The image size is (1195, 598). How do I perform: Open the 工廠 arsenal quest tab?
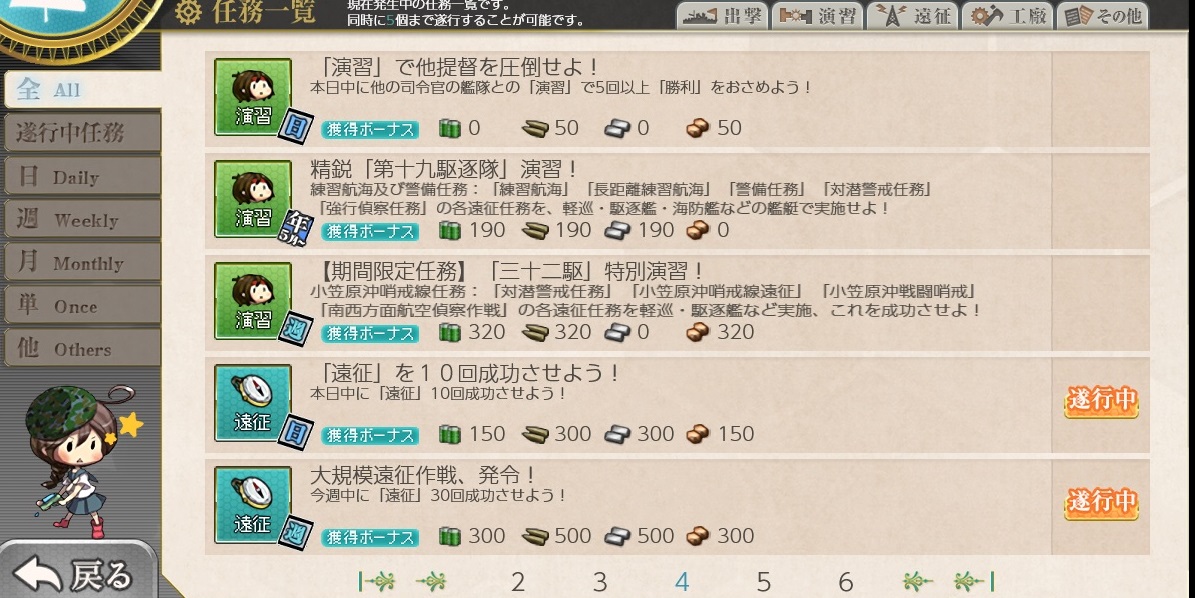click(1008, 15)
